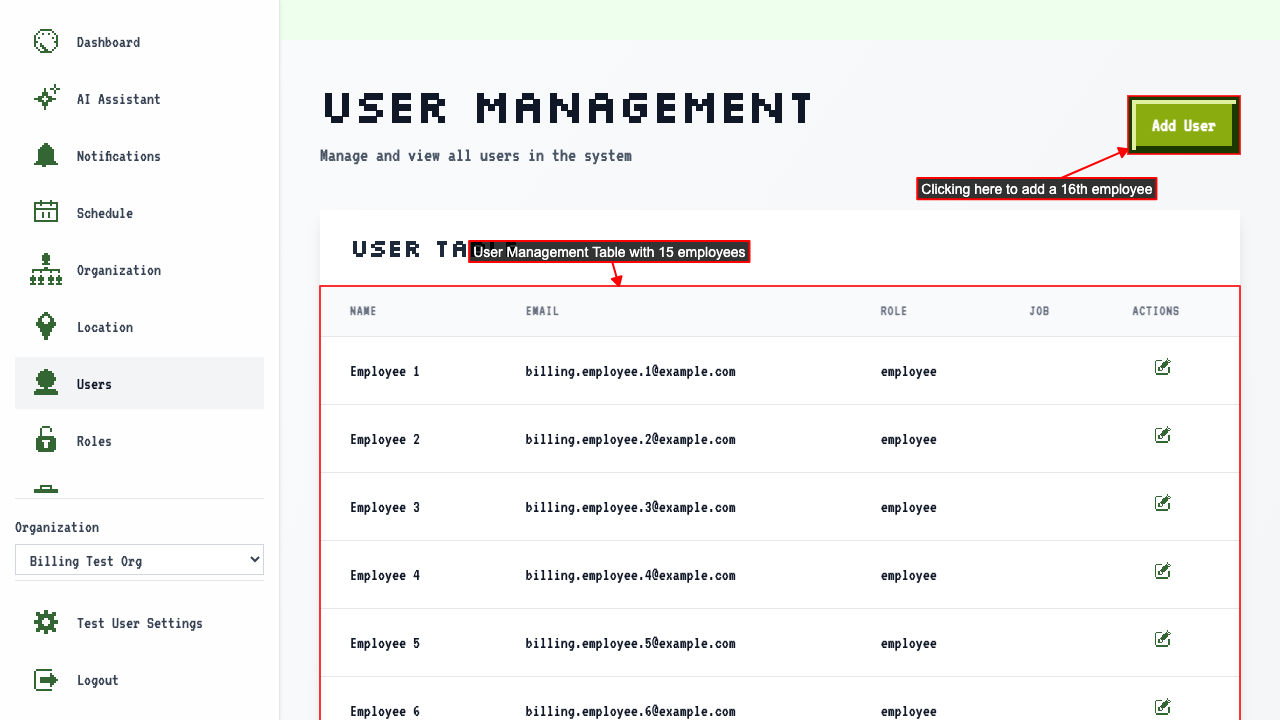Click the Logout link
Viewport: 1280px width, 720px height.
139,680
